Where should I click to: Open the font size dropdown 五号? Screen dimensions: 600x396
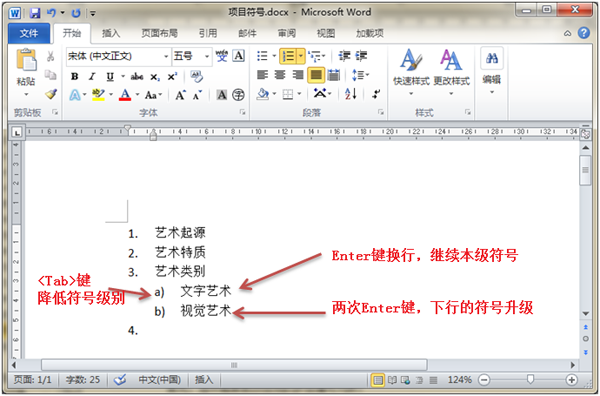click(x=192, y=56)
